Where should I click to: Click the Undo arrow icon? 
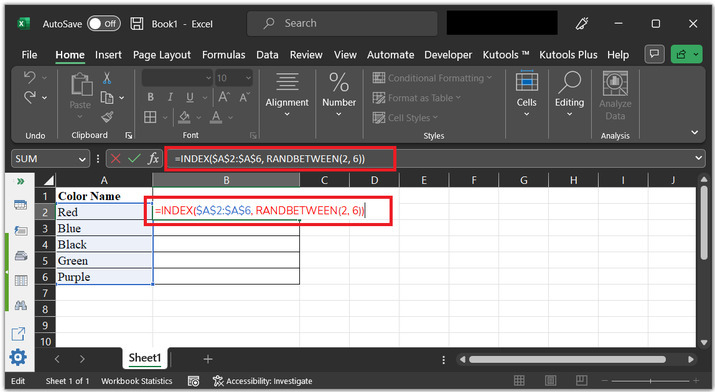click(x=30, y=77)
